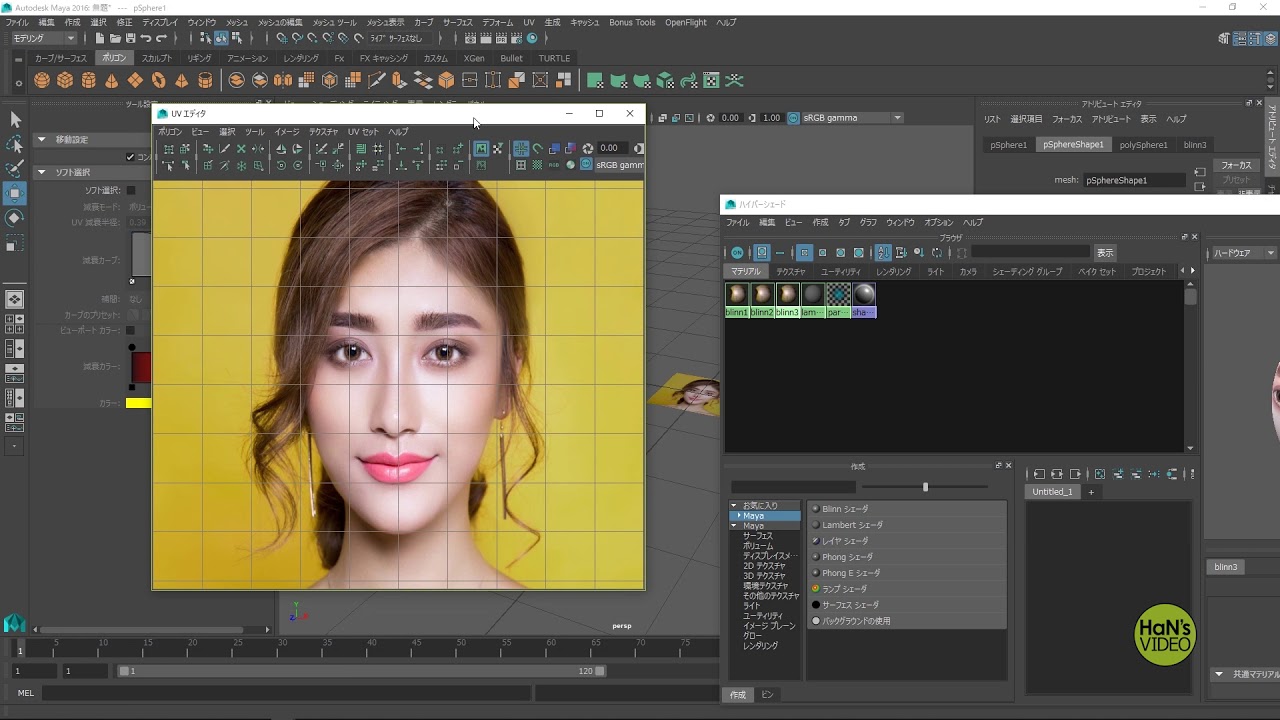The height and width of the screenshot is (720, 1280).
Task: Toggle the checkbox under 移動設定
Action: 130,157
